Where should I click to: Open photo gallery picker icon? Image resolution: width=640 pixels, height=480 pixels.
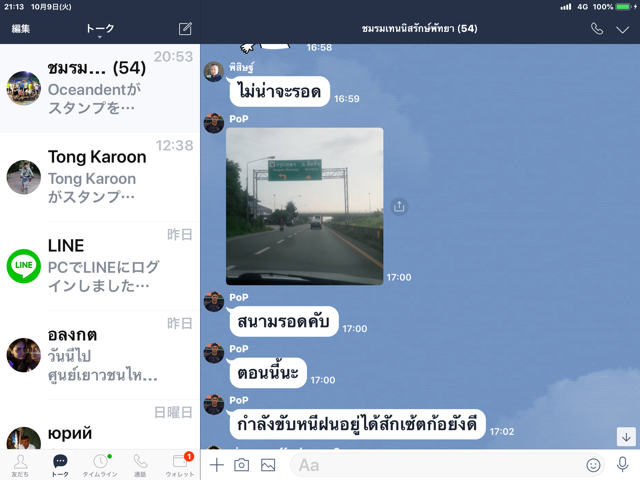[268, 465]
